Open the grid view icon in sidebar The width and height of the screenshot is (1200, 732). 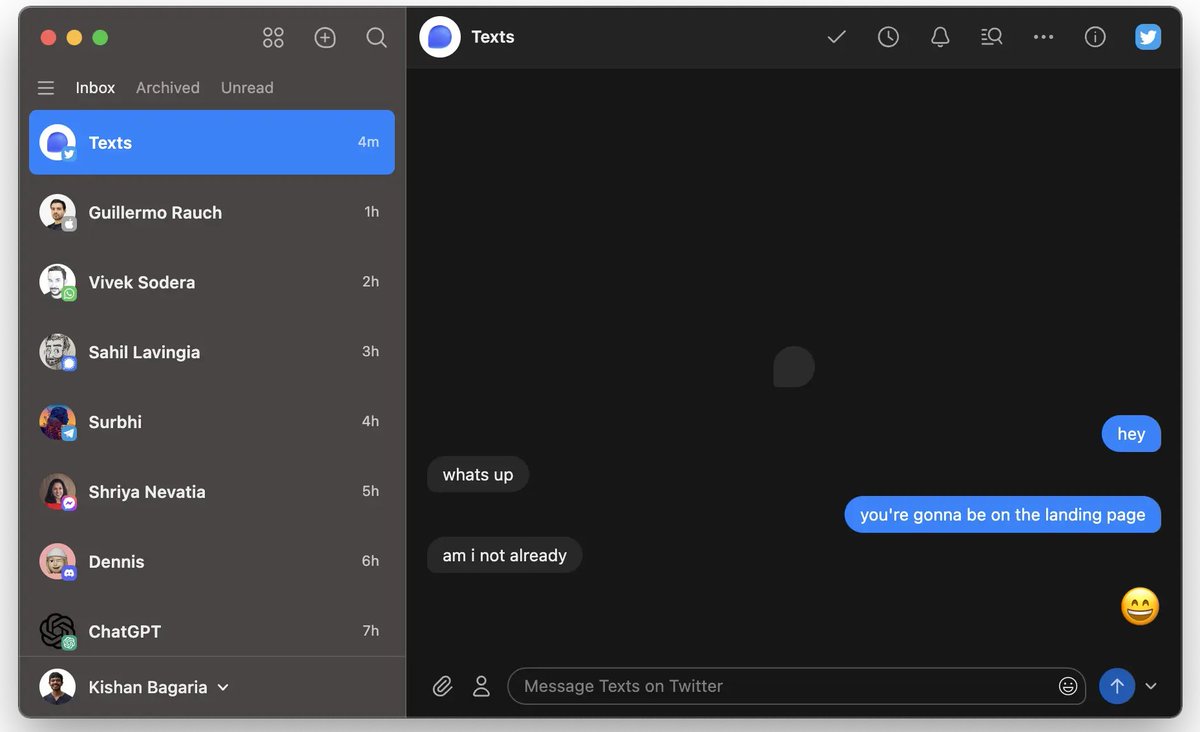point(273,38)
